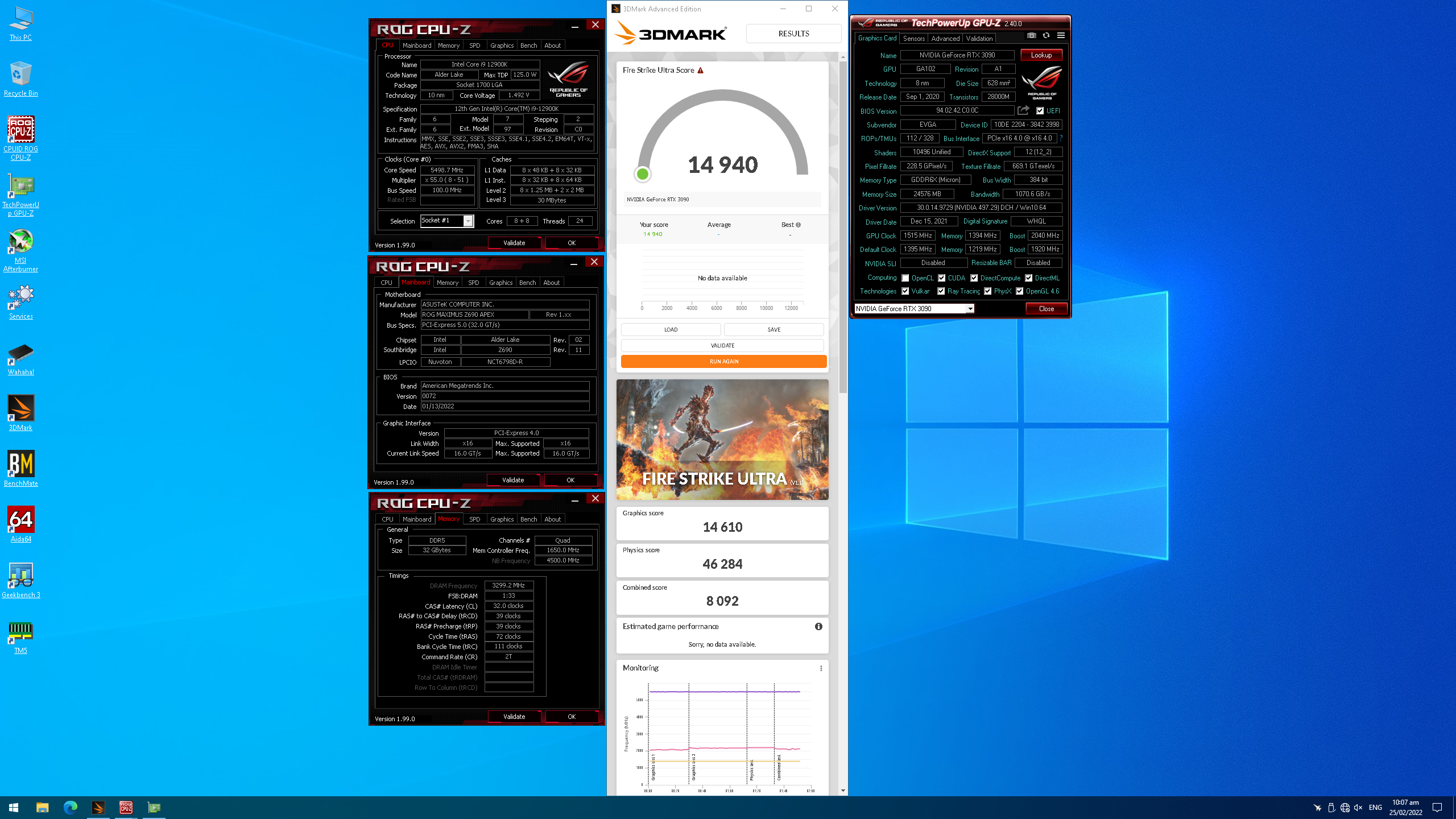Select Services desktop shortcut

point(20,303)
